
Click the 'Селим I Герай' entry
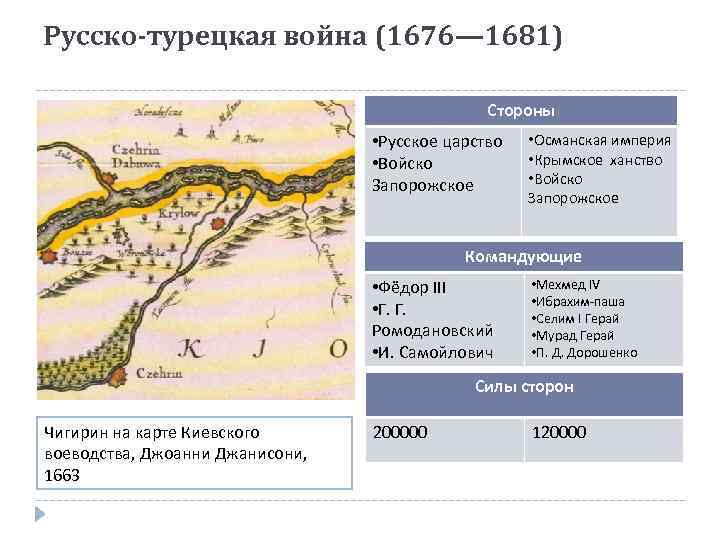tap(575, 319)
